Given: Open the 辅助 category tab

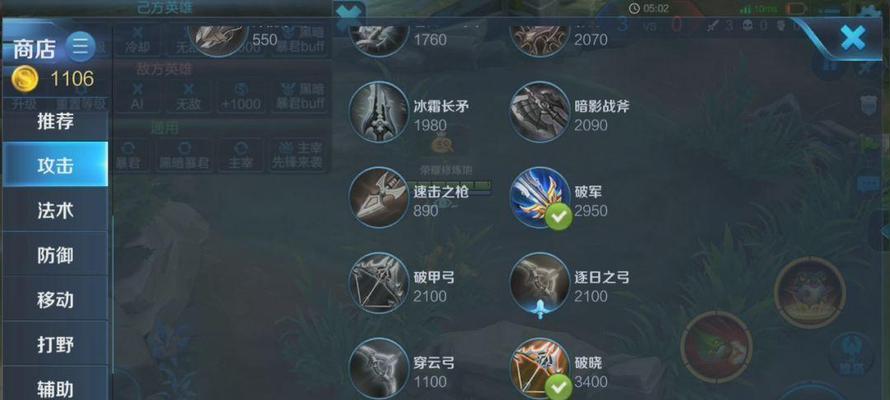Looking at the screenshot, I should (55, 386).
